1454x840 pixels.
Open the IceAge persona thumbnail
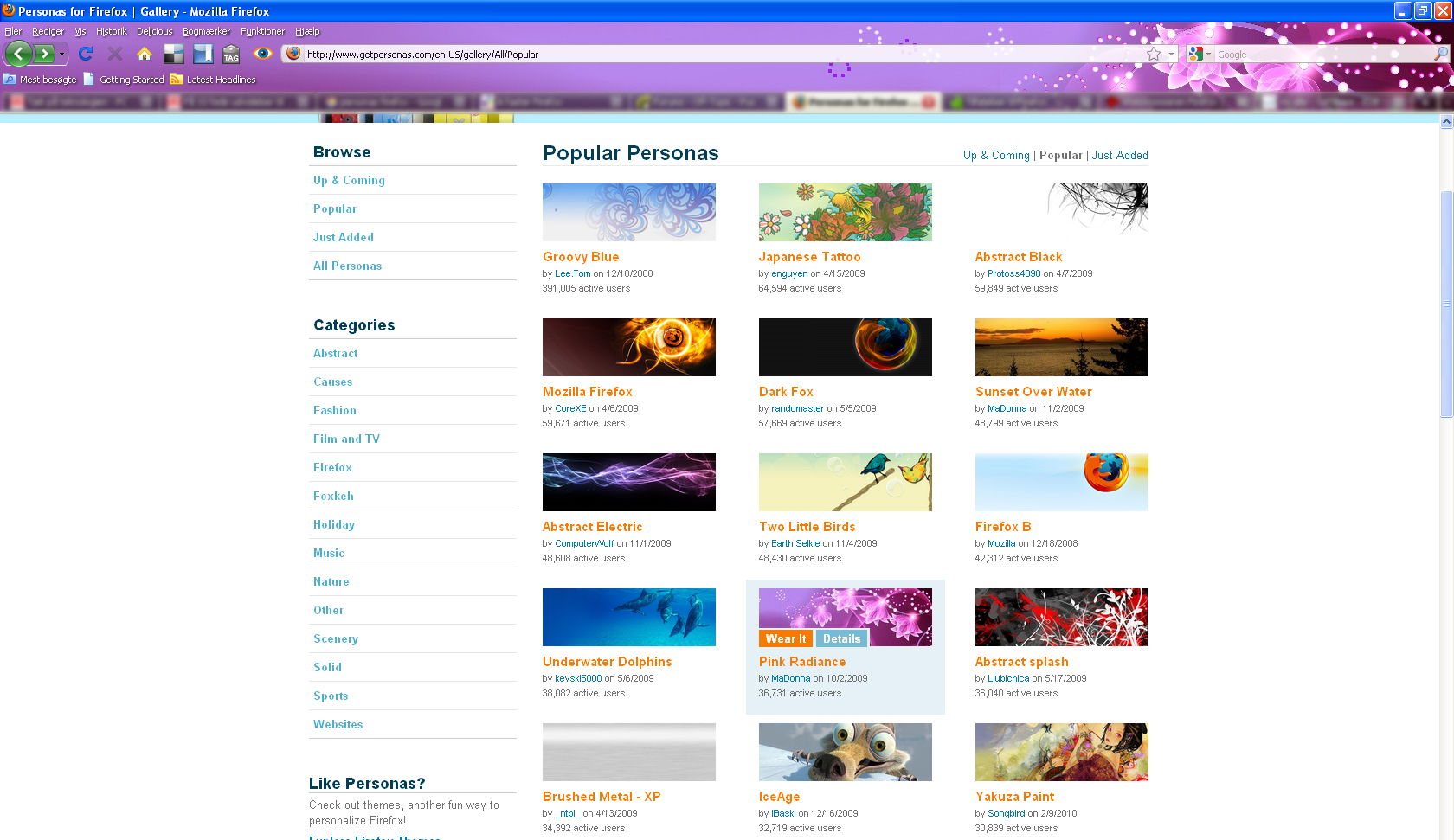[x=846, y=752]
